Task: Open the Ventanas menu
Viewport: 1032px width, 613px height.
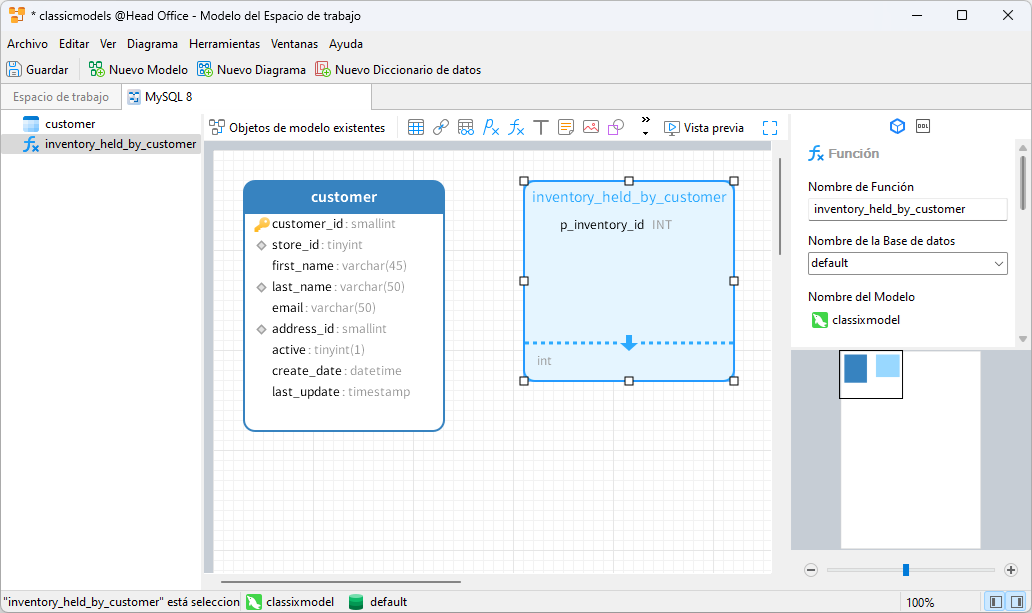Action: coord(294,44)
